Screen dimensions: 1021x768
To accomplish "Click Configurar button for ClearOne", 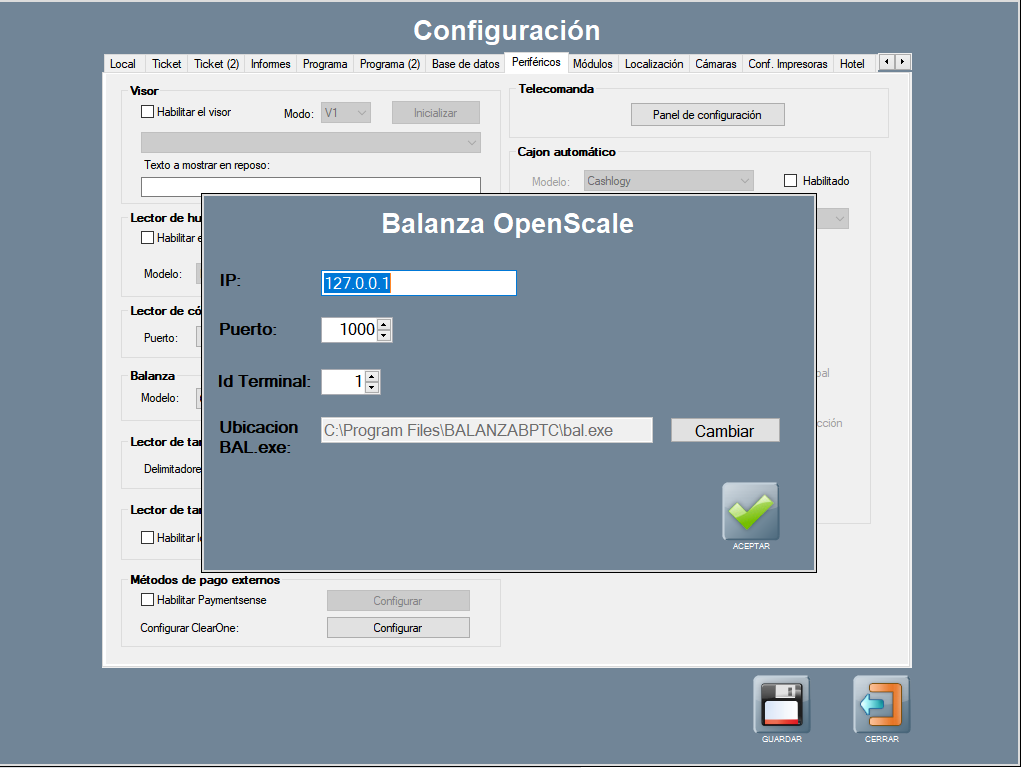I will click(398, 628).
